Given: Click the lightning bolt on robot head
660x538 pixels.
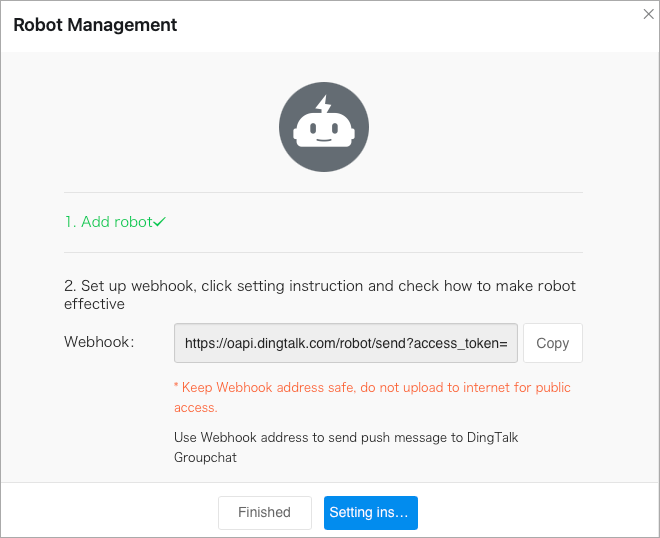Looking at the screenshot, I should coord(323,105).
